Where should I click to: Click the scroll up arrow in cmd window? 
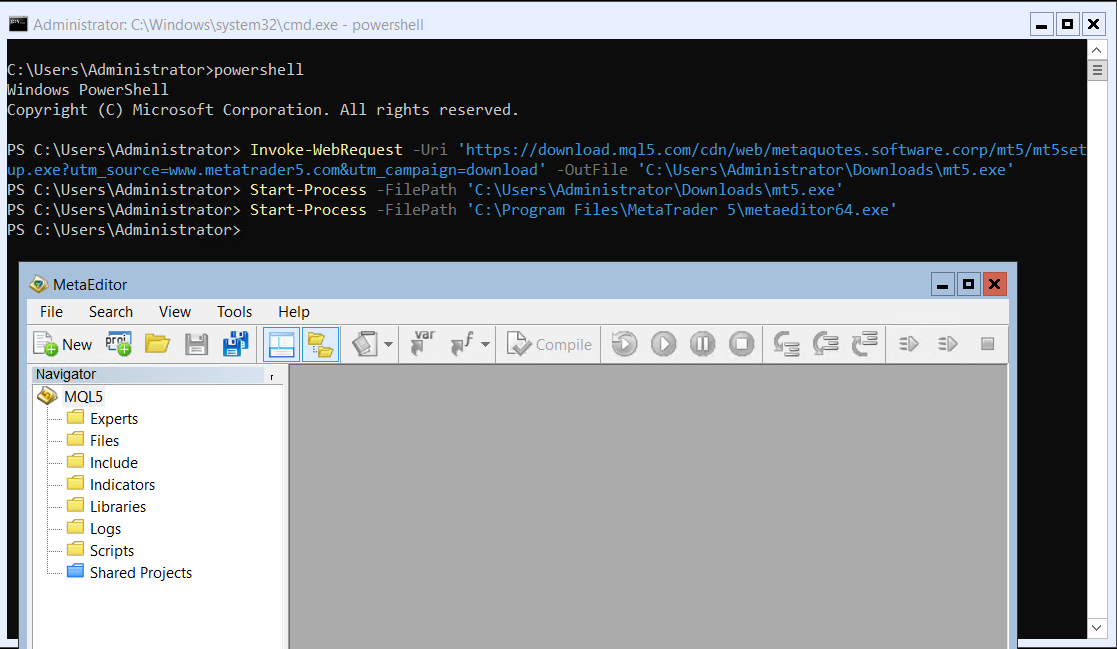coord(1096,50)
